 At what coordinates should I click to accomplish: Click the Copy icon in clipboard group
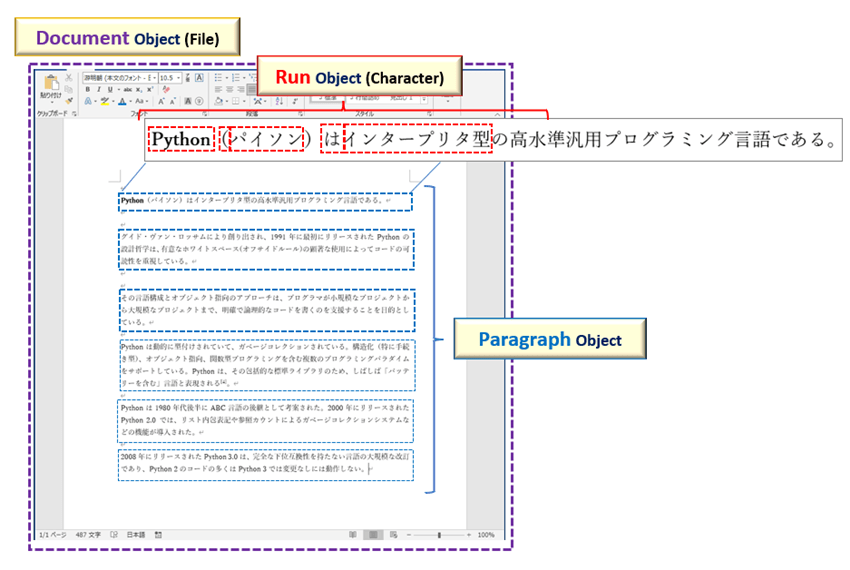[68, 89]
